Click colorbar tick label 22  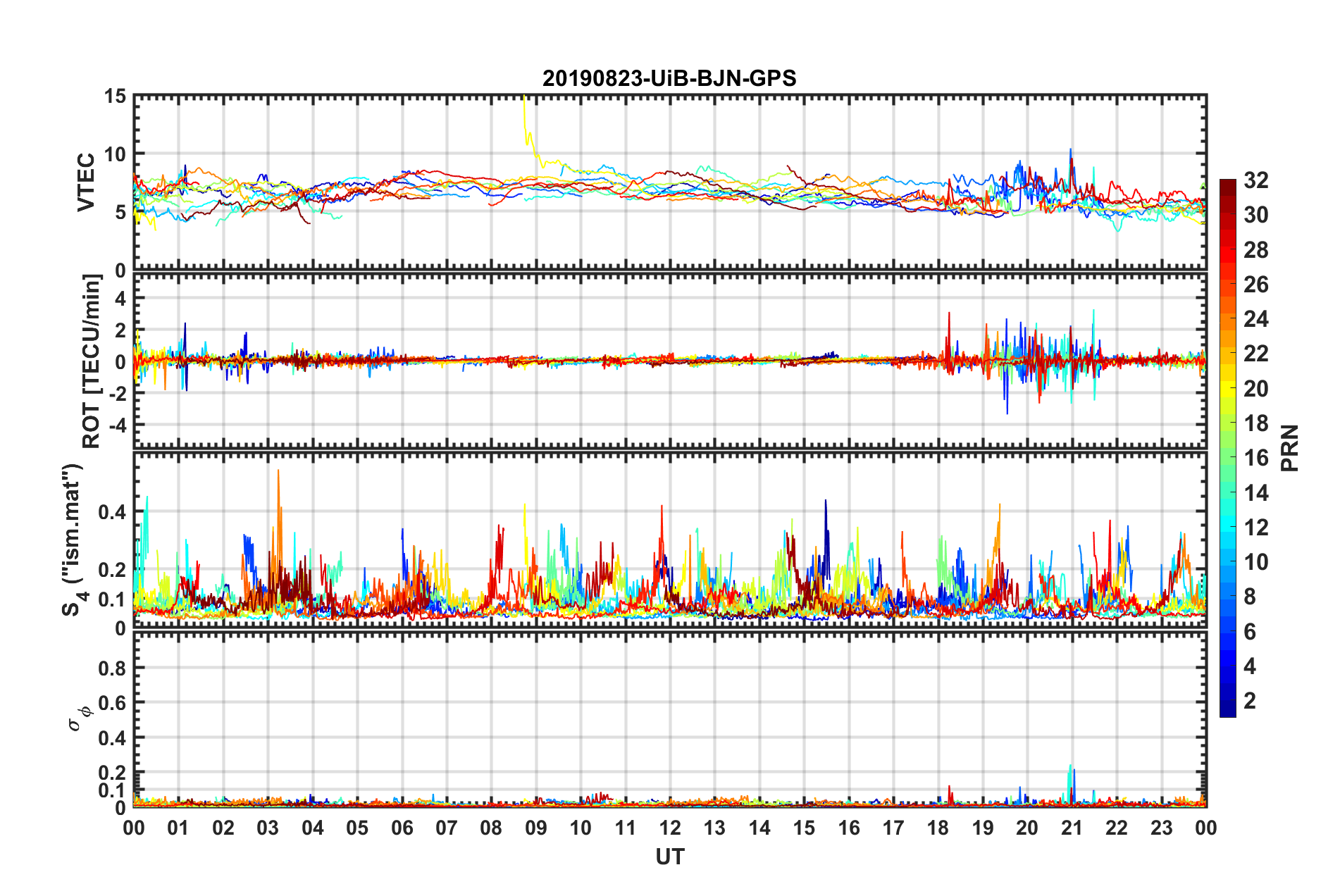point(1255,354)
